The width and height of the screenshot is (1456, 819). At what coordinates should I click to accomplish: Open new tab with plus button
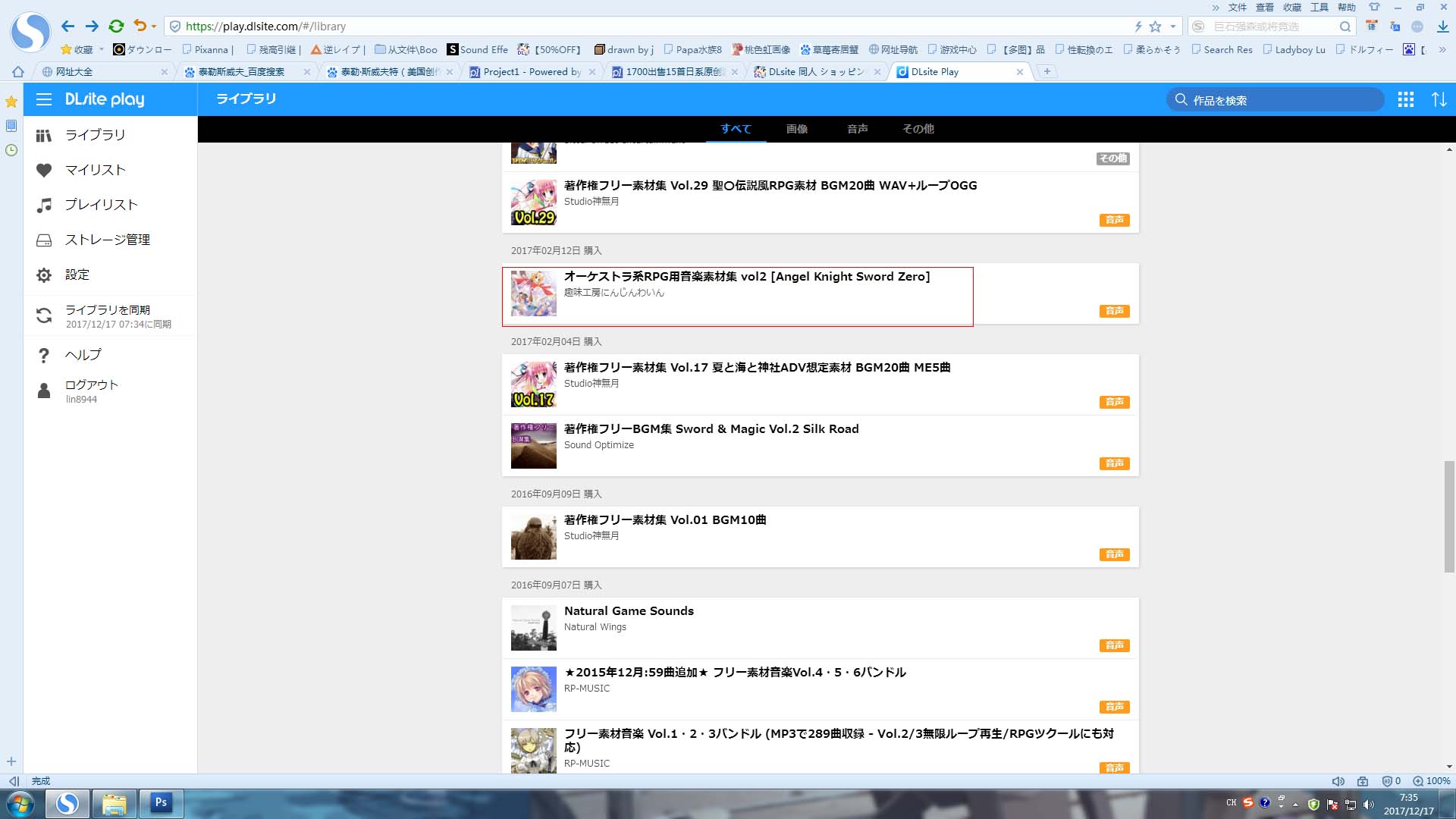[1047, 71]
